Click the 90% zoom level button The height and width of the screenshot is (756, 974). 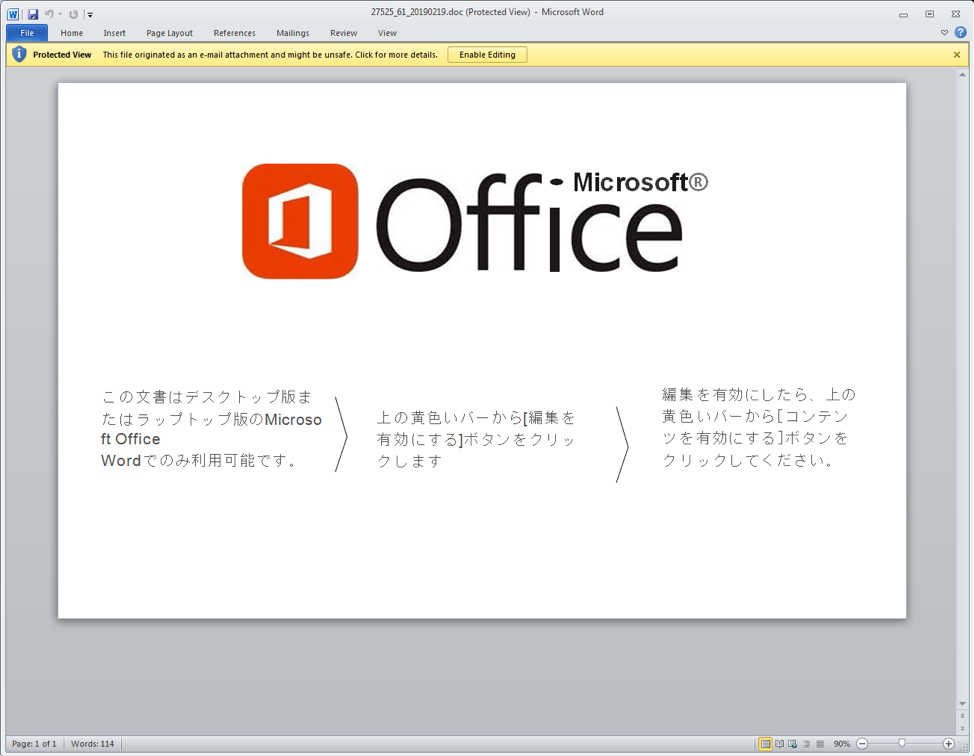842,744
